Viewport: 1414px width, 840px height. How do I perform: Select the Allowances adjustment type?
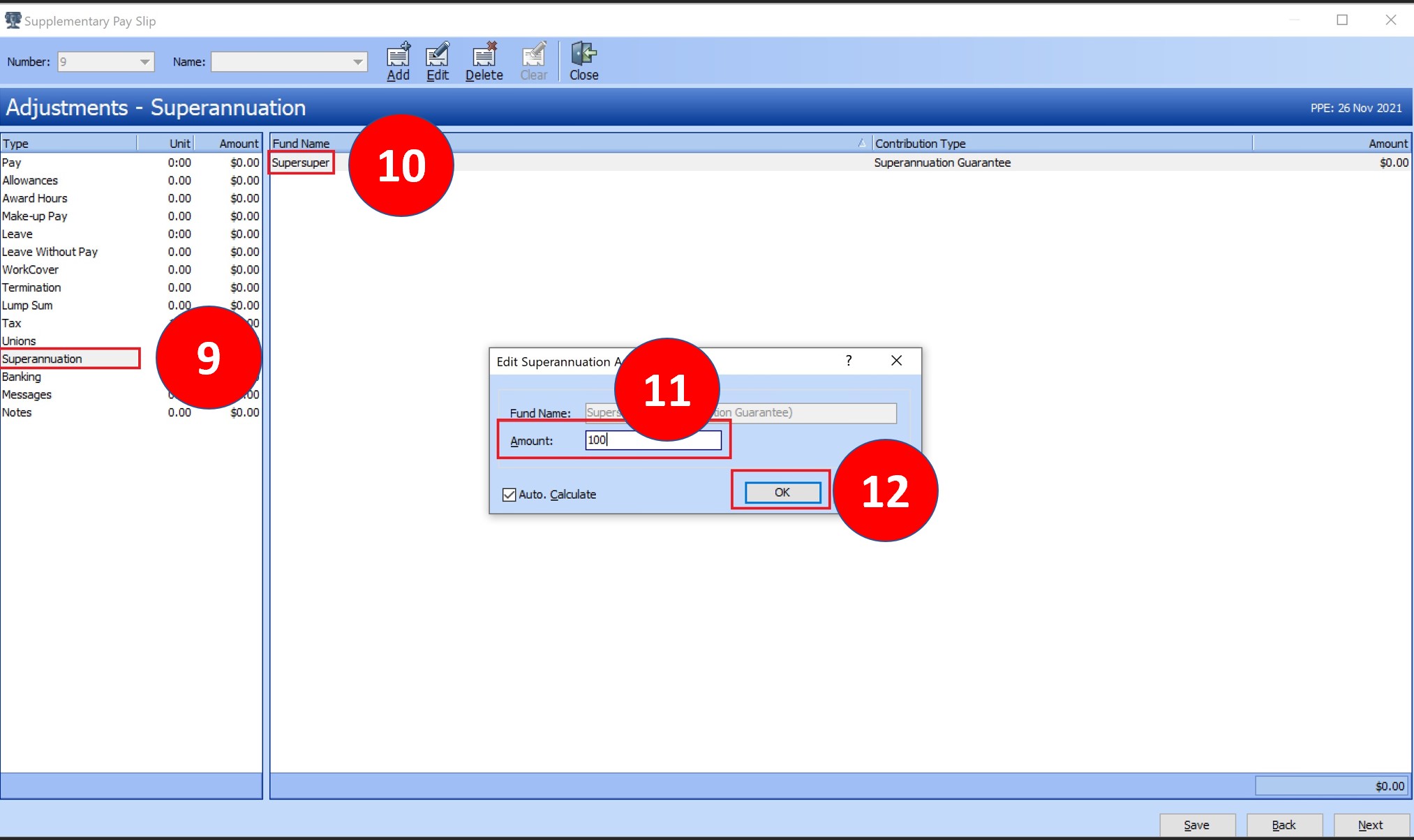point(131,181)
